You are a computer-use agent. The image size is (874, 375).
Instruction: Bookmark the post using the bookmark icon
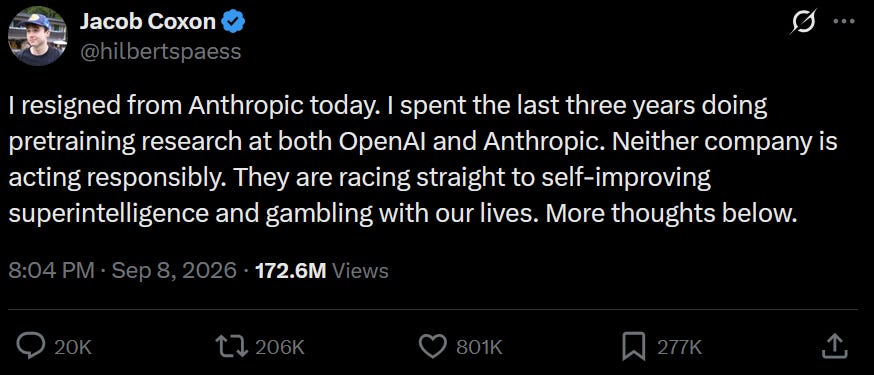634,347
